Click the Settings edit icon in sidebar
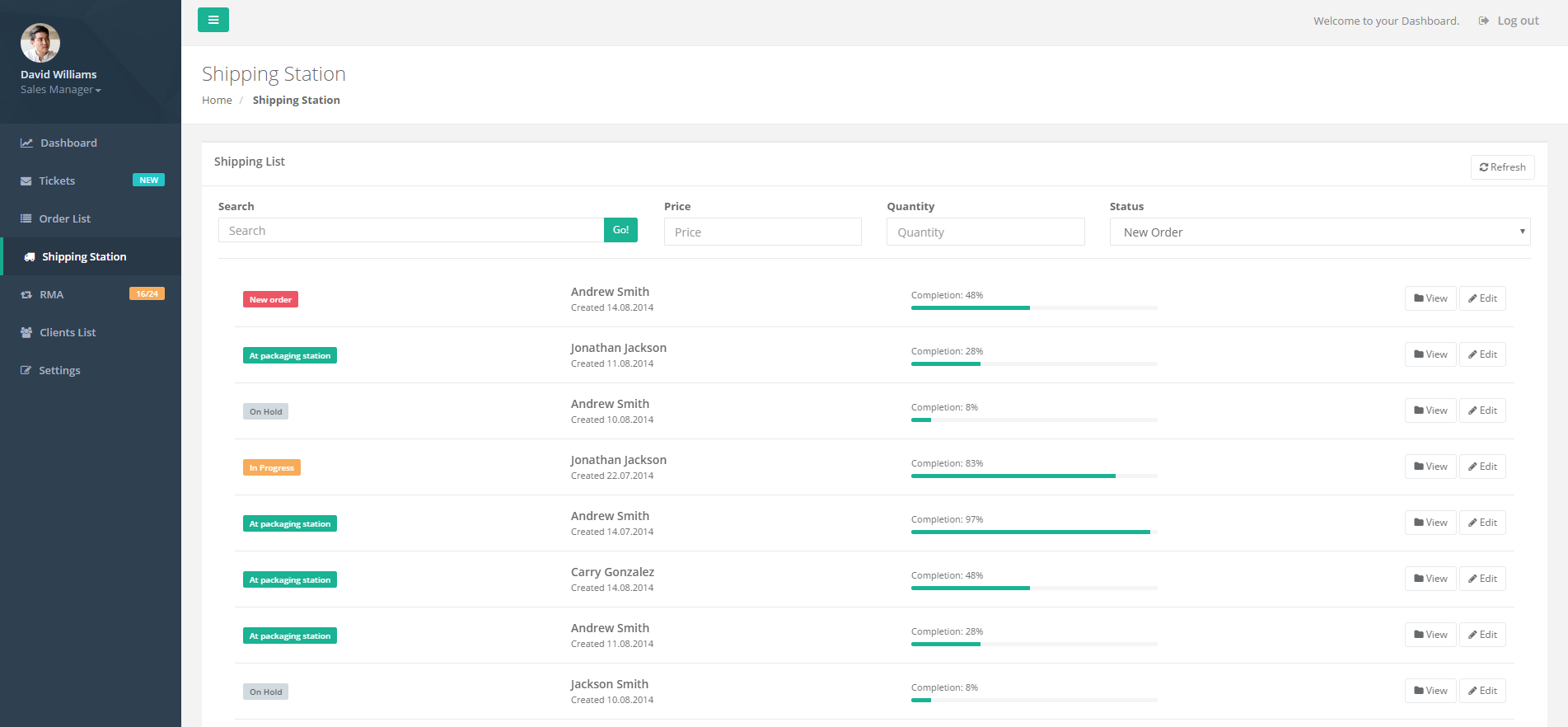Viewport: 1568px width, 727px height. click(26, 371)
